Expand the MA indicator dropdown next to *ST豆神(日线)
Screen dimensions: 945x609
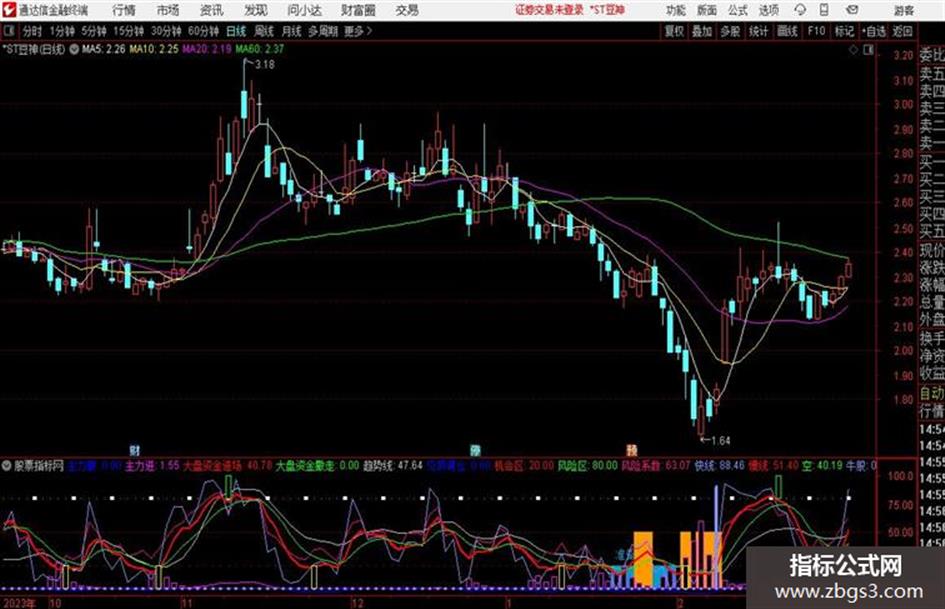pyautogui.click(x=74, y=49)
